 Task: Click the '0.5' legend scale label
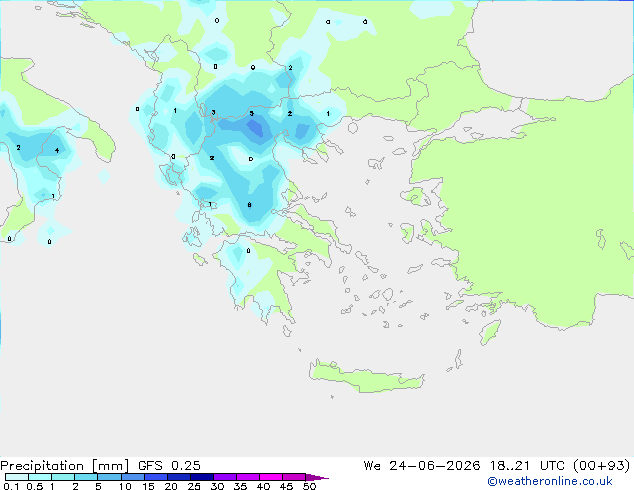coord(35,486)
